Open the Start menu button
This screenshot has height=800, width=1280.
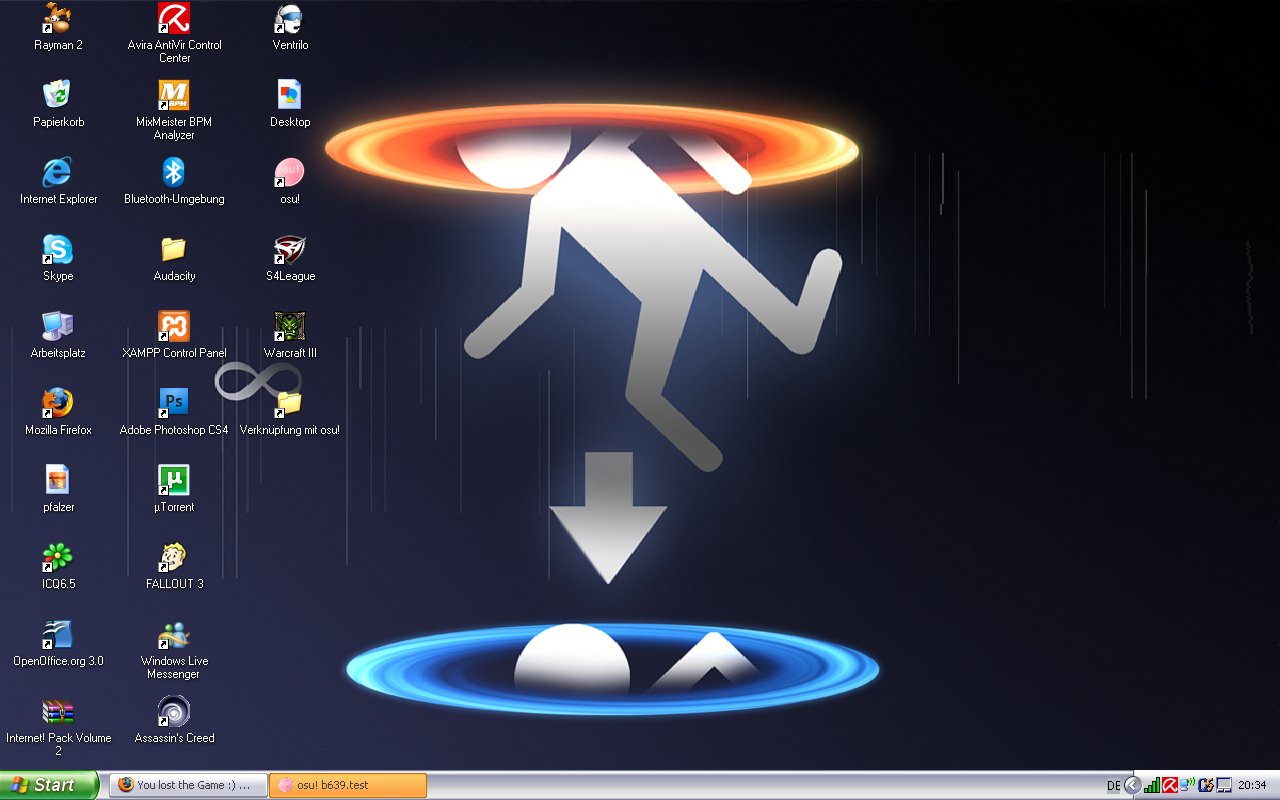[49, 785]
